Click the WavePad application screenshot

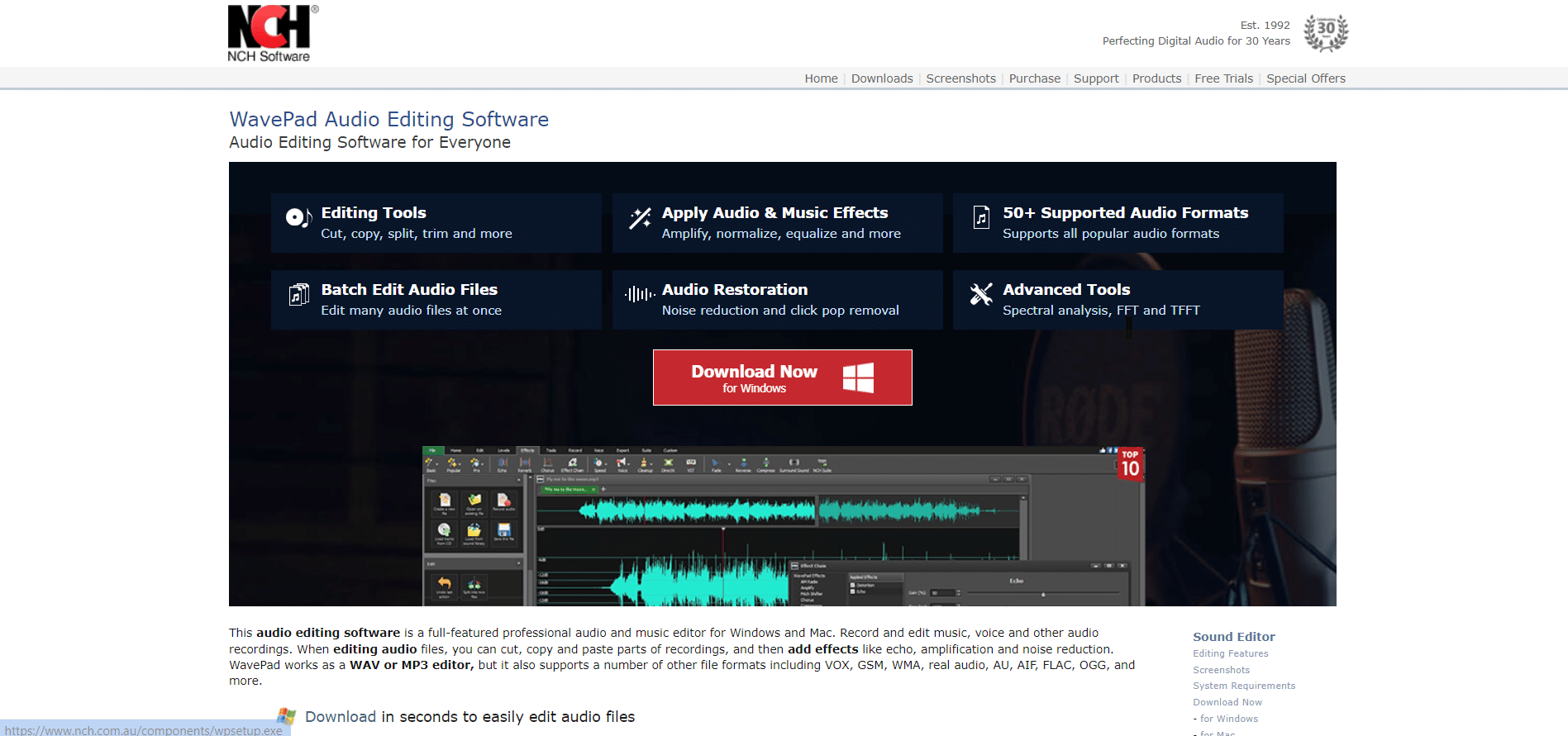point(783,527)
